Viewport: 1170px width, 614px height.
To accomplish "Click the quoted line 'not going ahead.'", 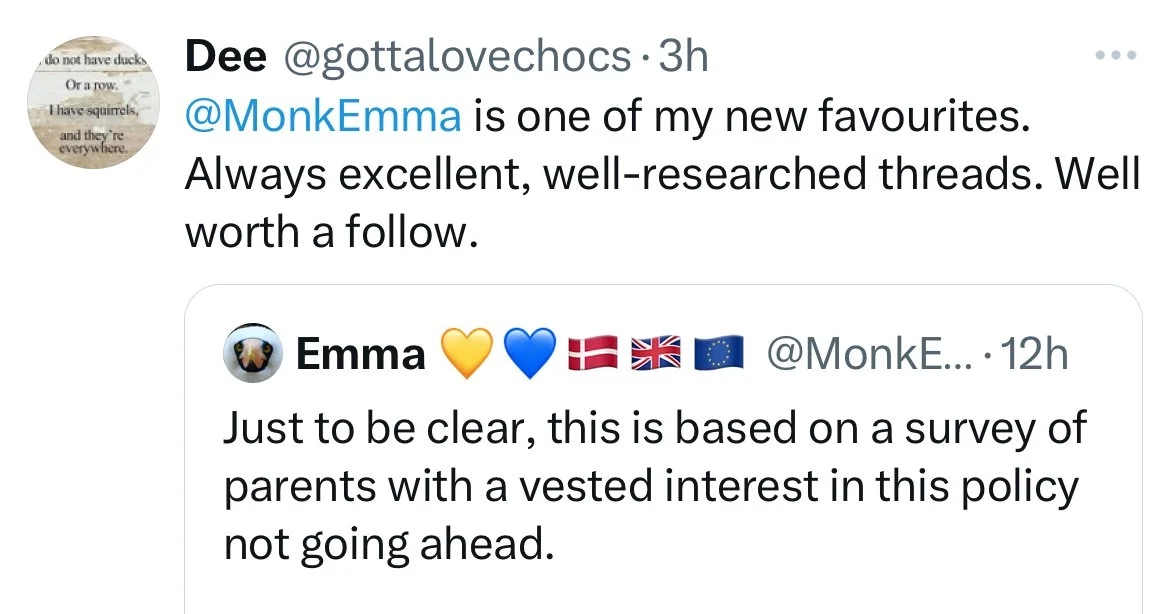I will [x=387, y=544].
